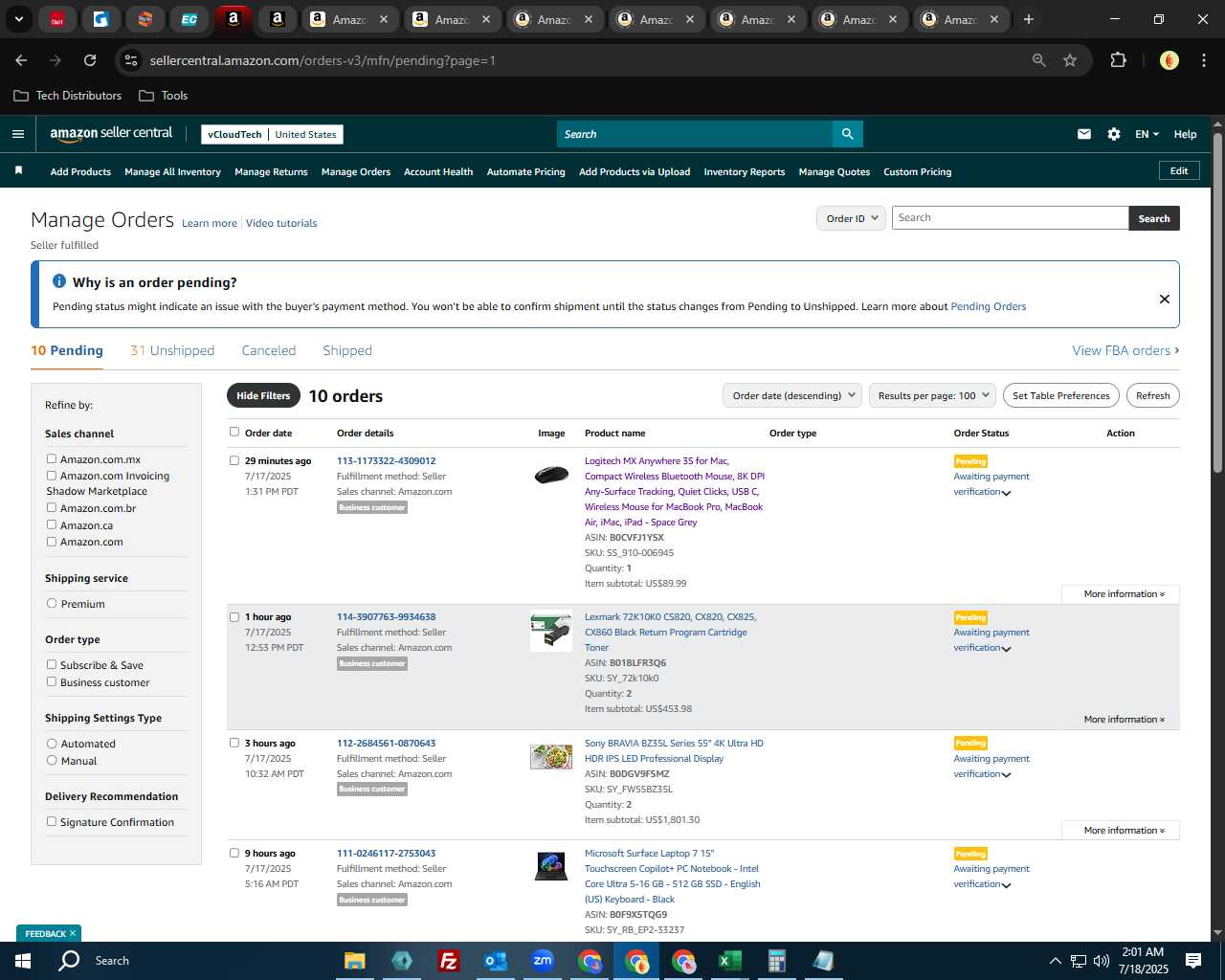
Task: Open the Seller Central hamburger menu
Action: tap(17, 134)
